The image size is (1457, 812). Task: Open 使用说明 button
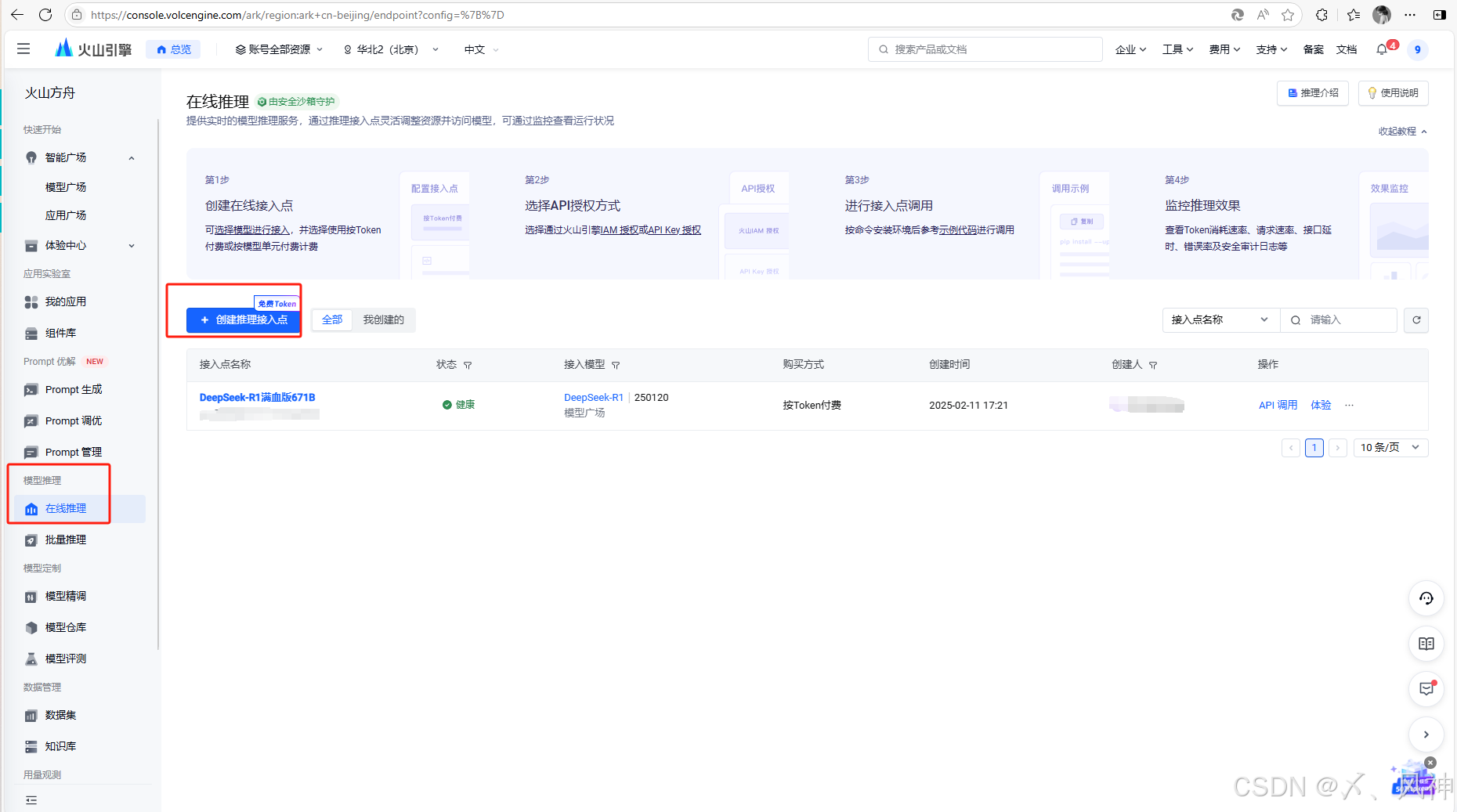(1393, 93)
